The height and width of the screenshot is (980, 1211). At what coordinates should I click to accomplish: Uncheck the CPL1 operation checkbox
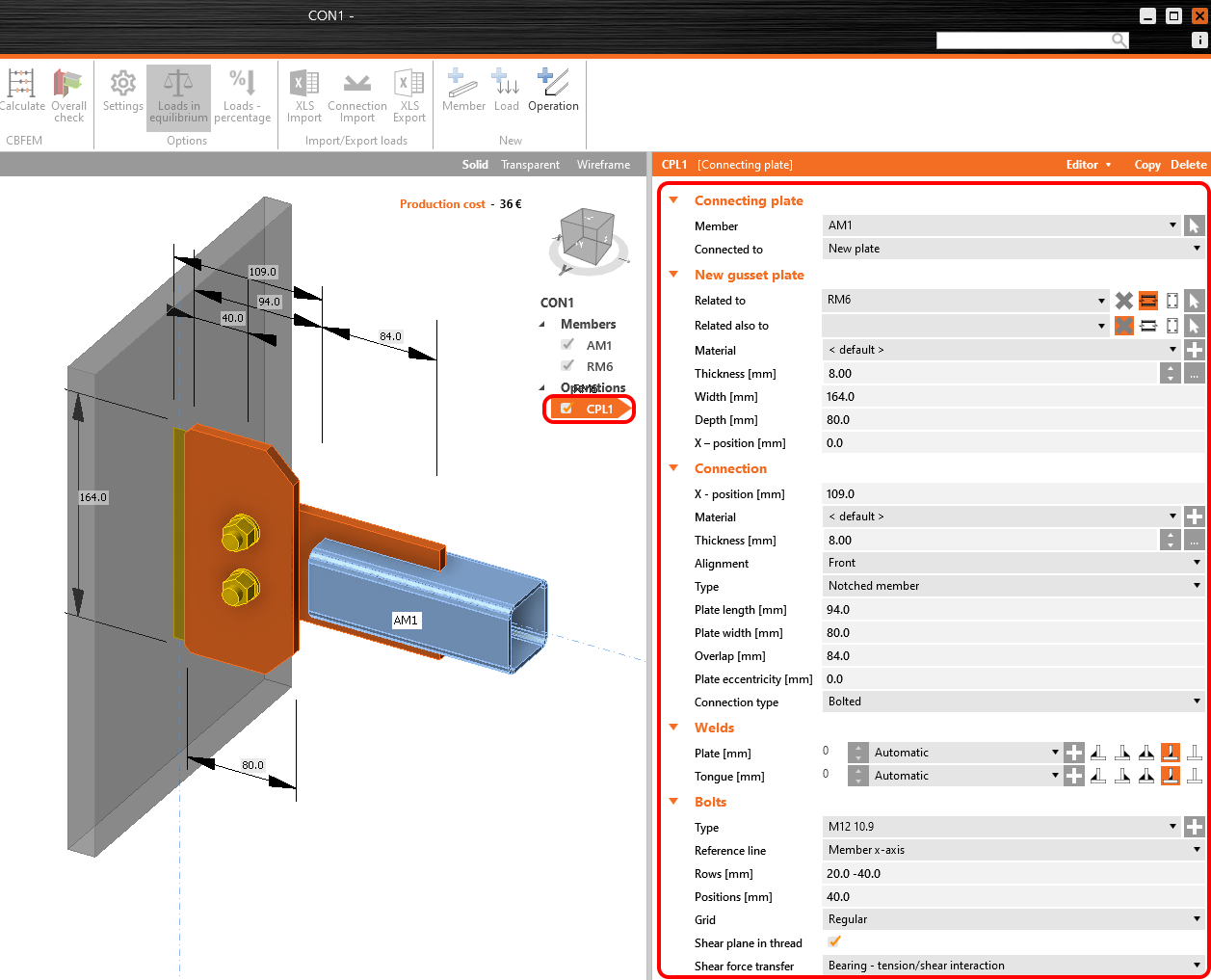(x=566, y=409)
